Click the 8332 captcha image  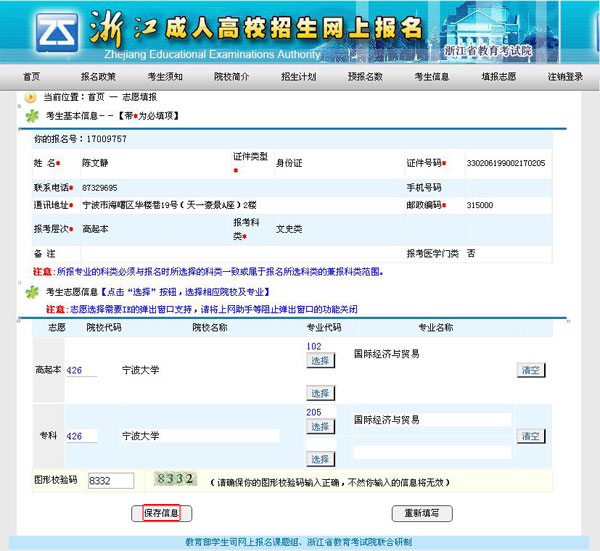pyautogui.click(x=172, y=480)
